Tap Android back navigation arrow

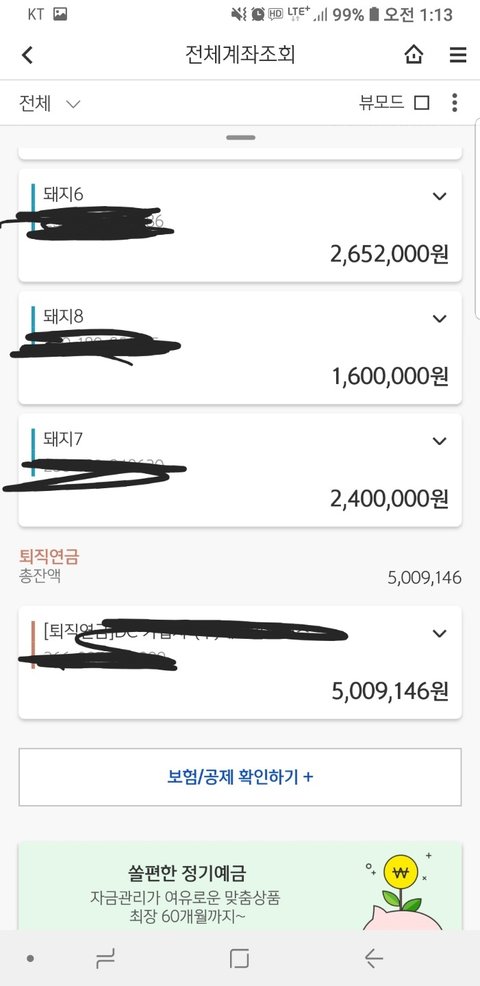tap(373, 958)
